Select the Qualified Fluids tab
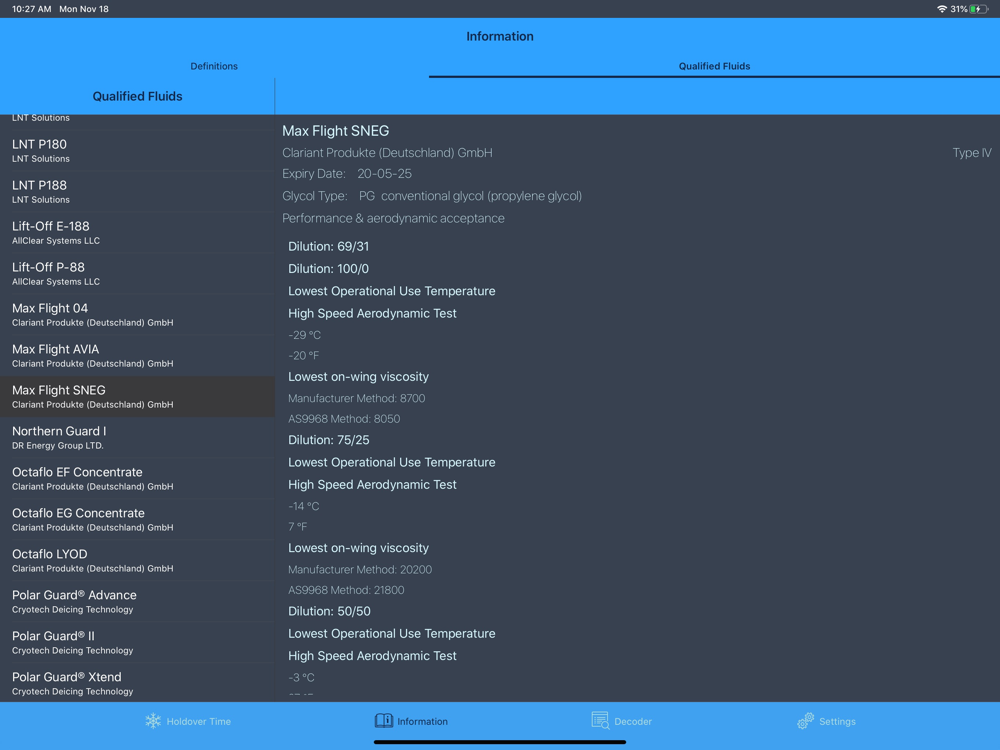This screenshot has width=1000, height=750. tap(714, 66)
